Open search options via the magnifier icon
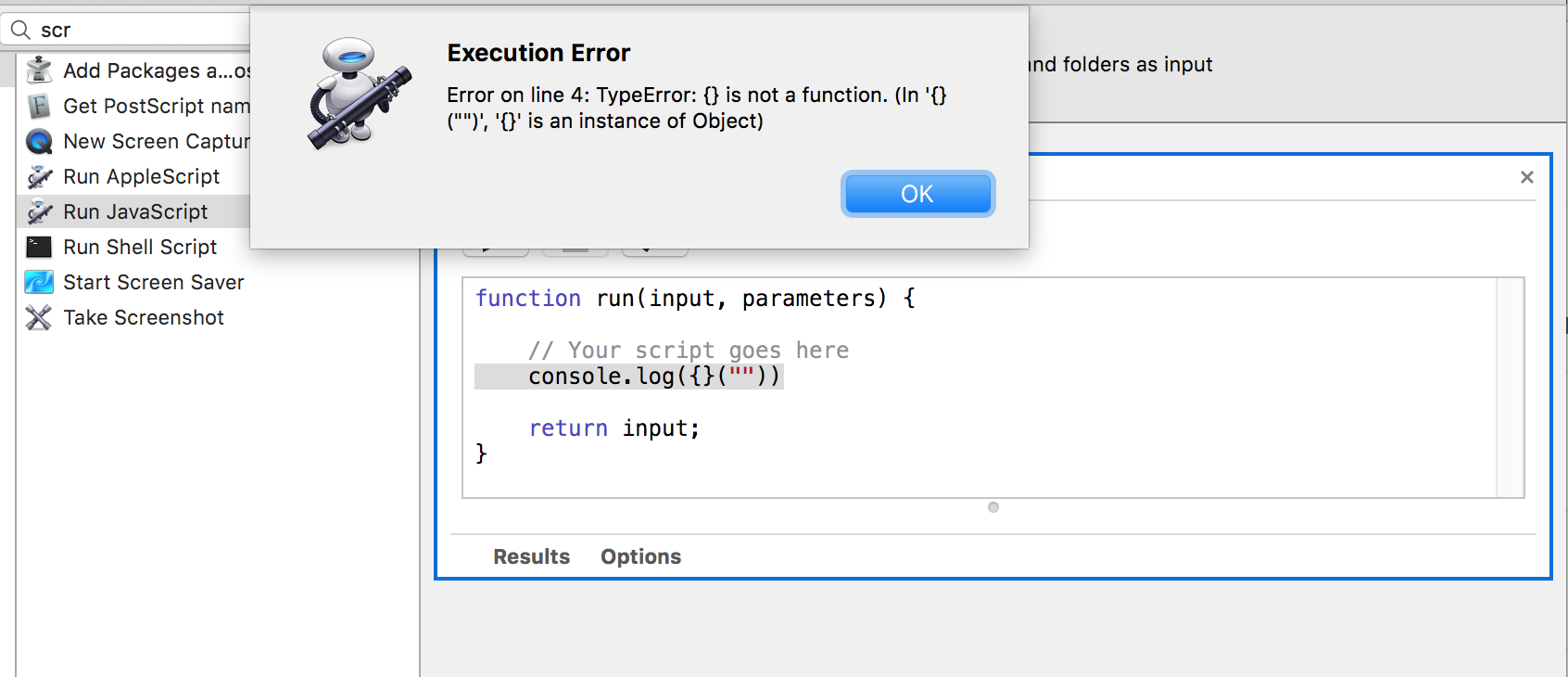The height and width of the screenshot is (677, 1568). pyautogui.click(x=20, y=29)
